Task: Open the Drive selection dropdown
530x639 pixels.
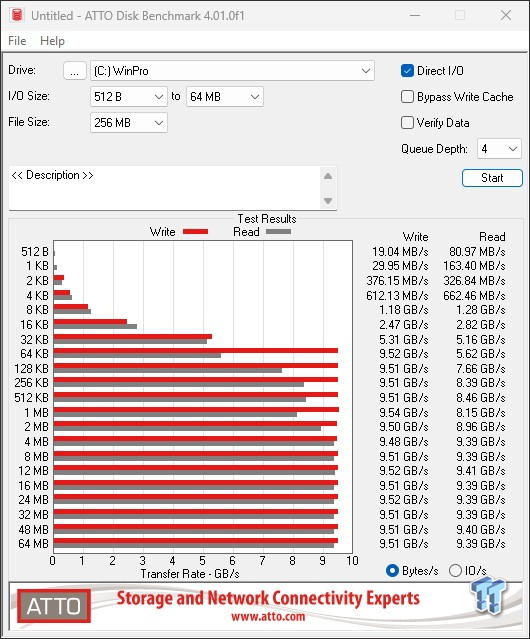Action: [232, 71]
